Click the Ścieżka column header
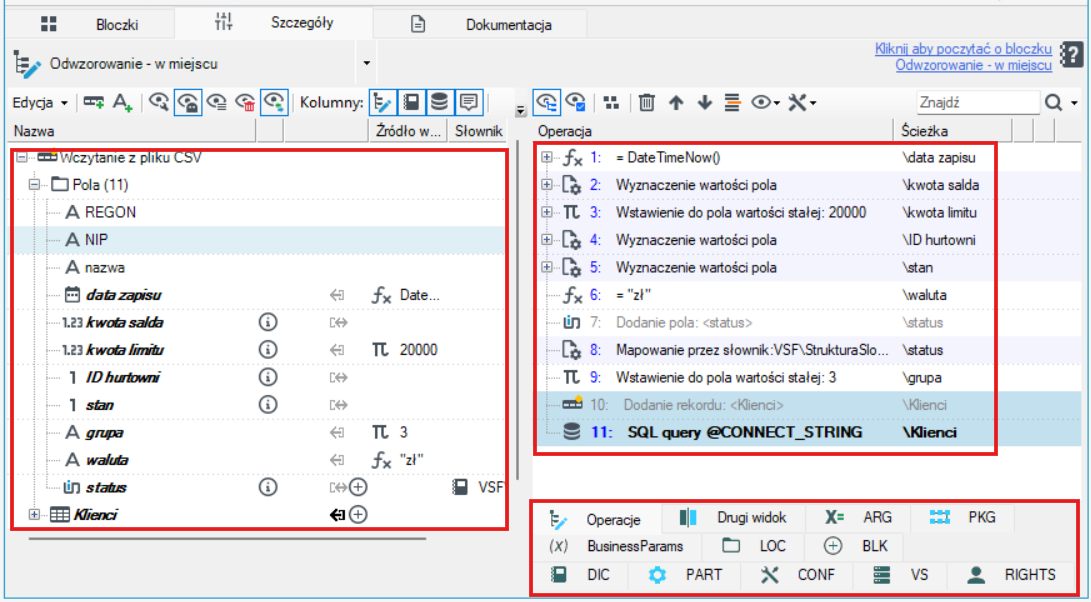Viewport: 1091px width, 602px height. click(952, 131)
